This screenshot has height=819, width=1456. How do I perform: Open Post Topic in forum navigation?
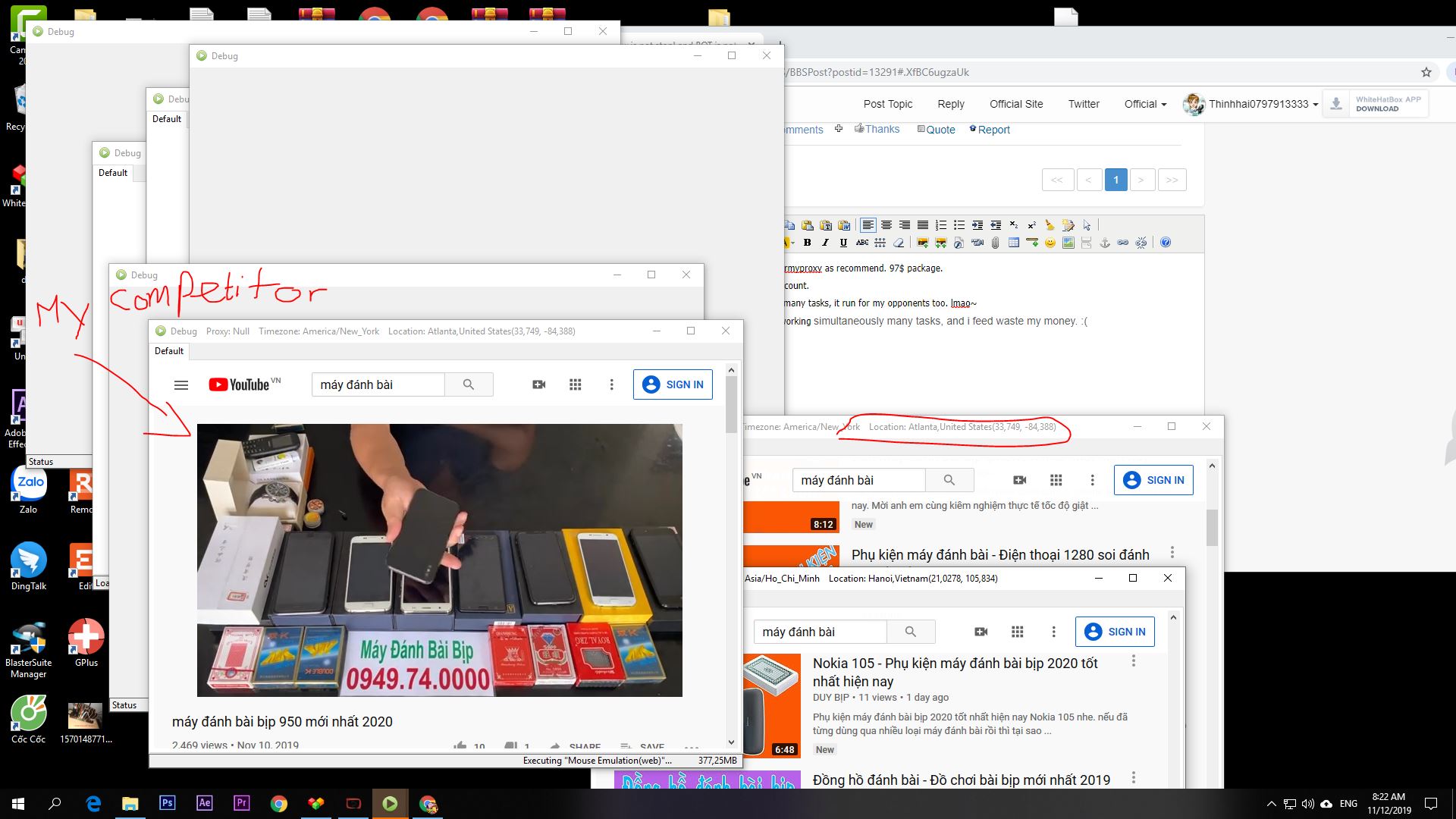pyautogui.click(x=887, y=104)
